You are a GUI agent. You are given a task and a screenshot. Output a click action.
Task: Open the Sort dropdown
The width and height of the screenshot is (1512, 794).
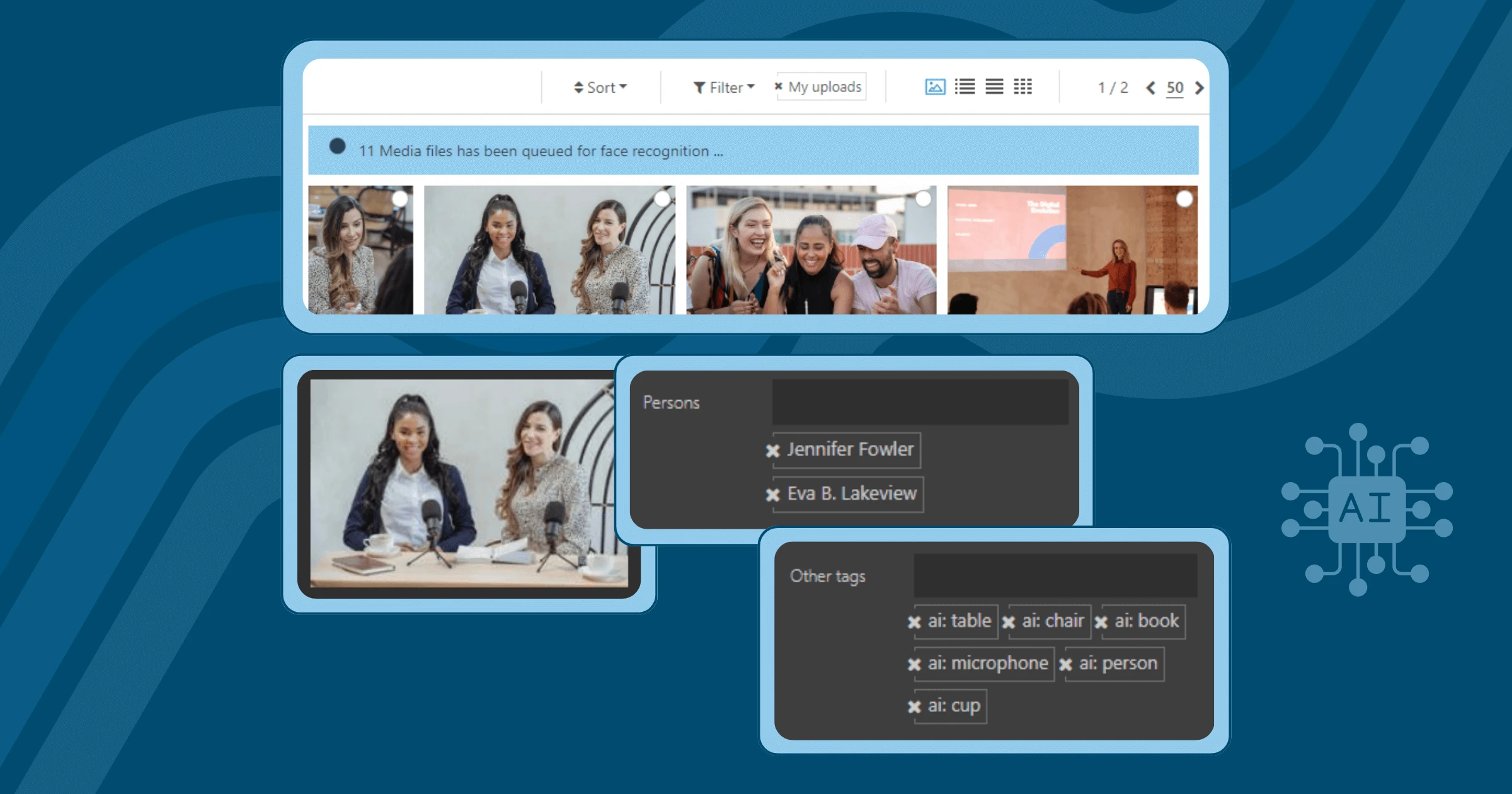pos(600,88)
